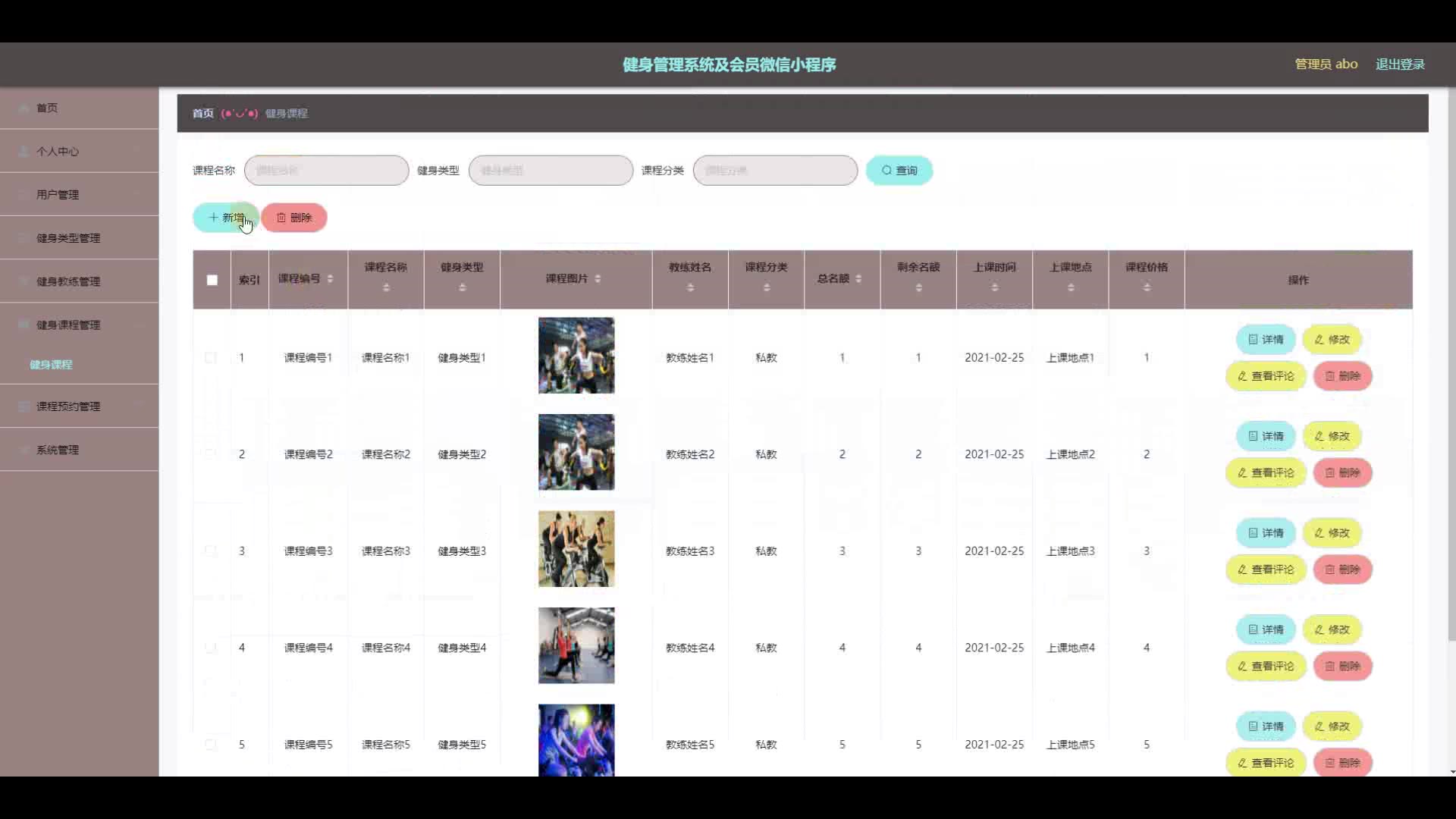The width and height of the screenshot is (1456, 819).
Task: Check the checkbox for course row 3
Action: (x=211, y=551)
